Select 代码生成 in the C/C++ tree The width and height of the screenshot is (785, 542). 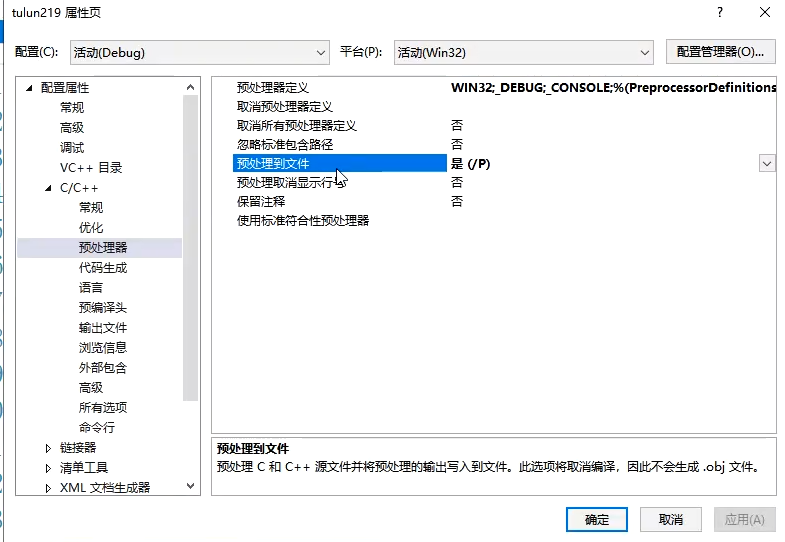pos(102,268)
